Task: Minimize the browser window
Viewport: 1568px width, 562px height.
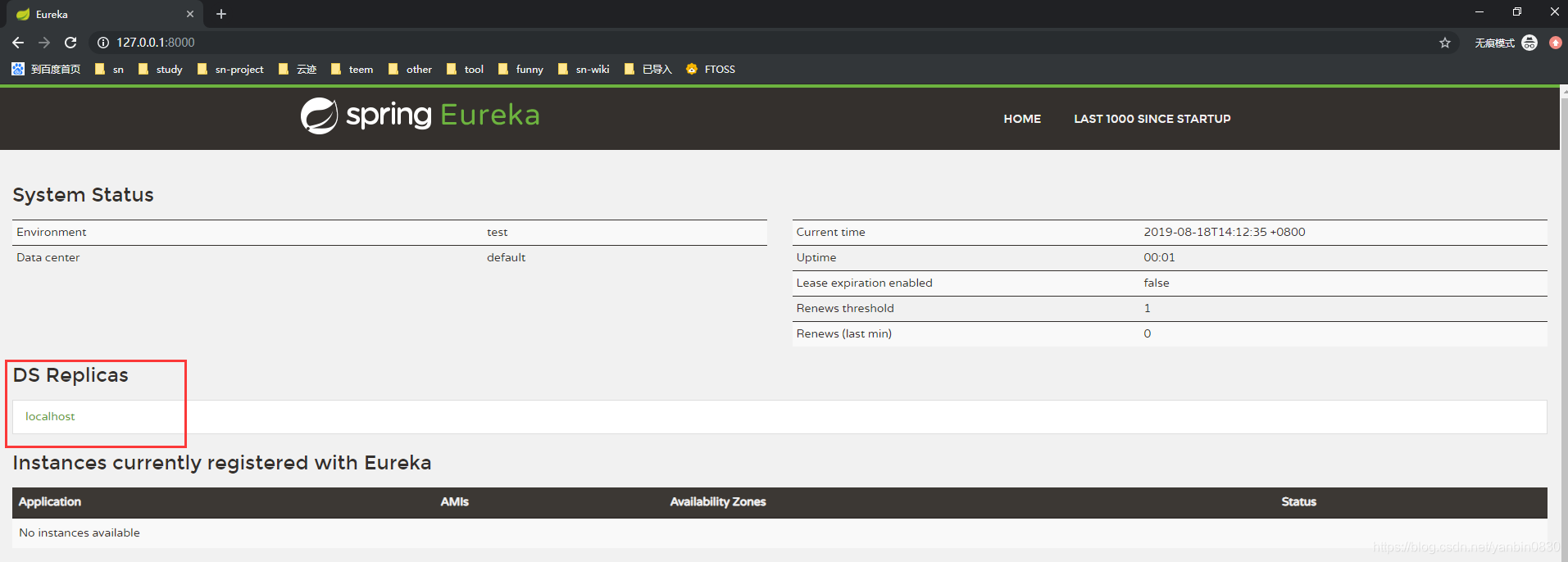Action: 1479,11
